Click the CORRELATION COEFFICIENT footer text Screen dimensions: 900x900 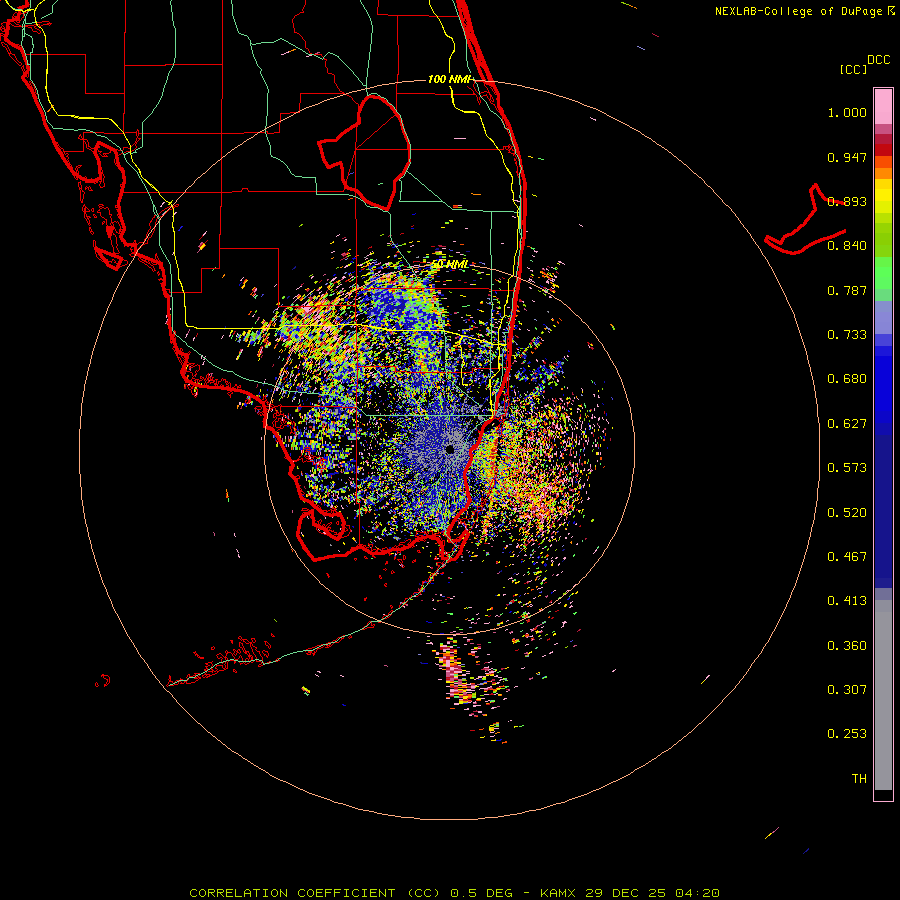[315, 893]
